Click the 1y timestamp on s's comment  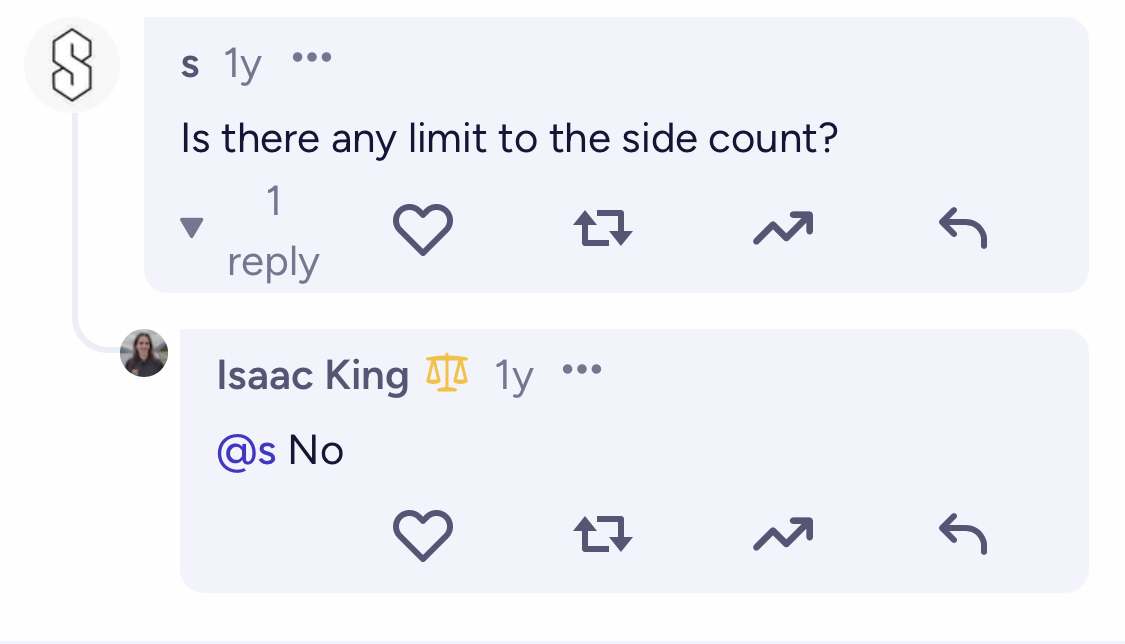[x=243, y=65]
